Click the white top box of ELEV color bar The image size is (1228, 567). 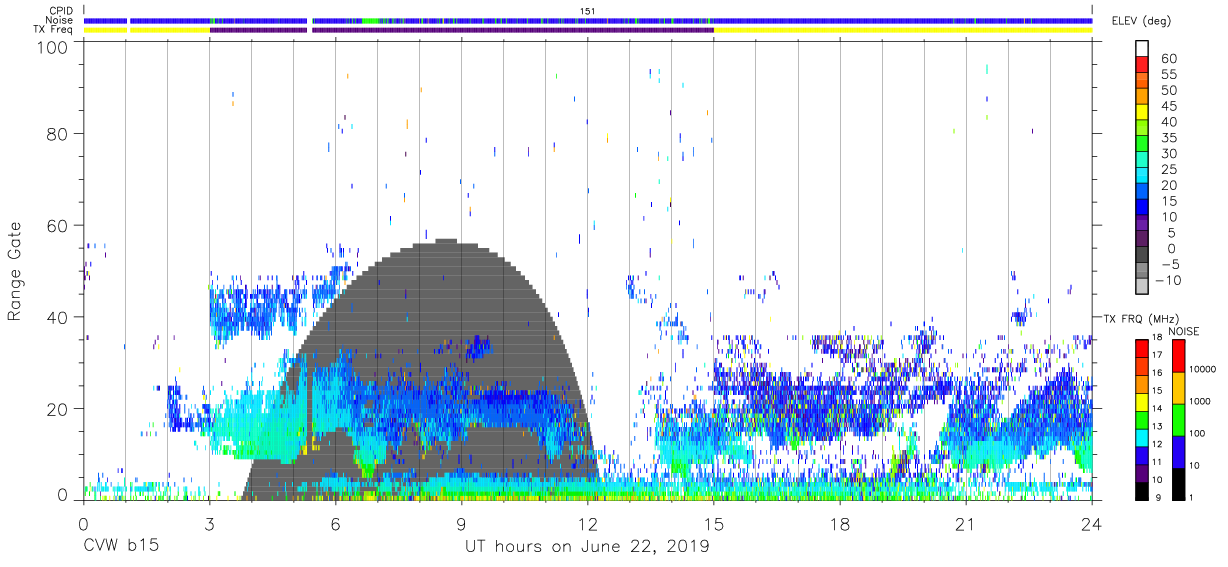(x=1141, y=49)
